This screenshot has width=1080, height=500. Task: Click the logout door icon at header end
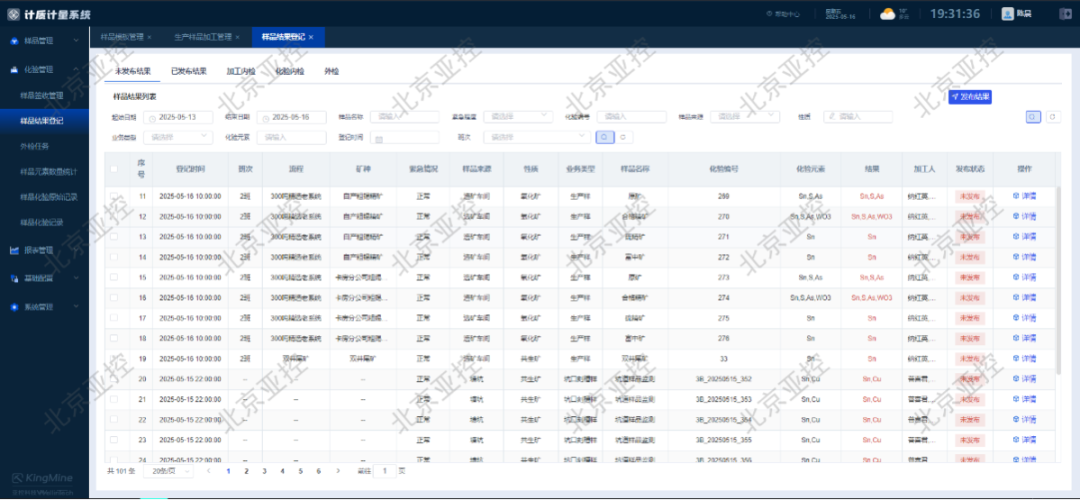tap(1065, 14)
